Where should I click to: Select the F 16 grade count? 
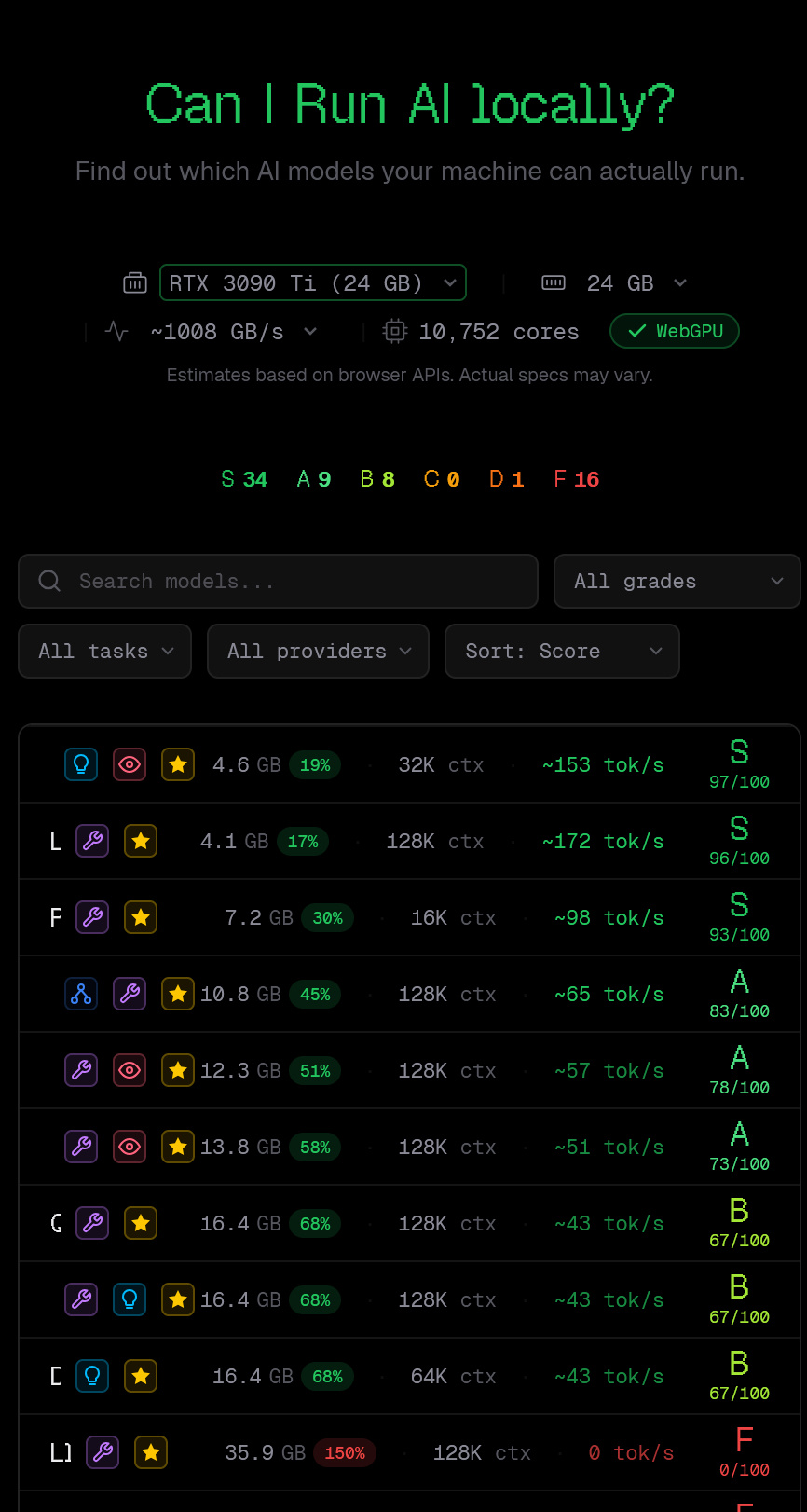tap(576, 480)
